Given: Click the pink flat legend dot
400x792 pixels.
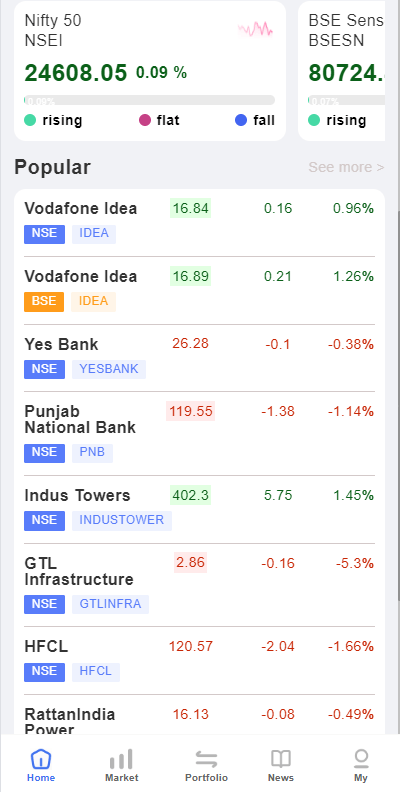Looking at the screenshot, I should pyautogui.click(x=145, y=120).
